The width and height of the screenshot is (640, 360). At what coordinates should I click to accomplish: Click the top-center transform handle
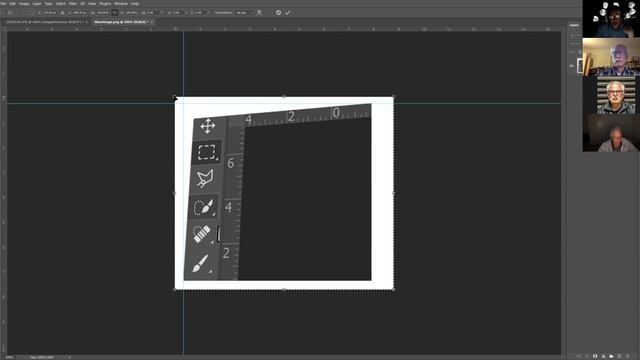[284, 97]
